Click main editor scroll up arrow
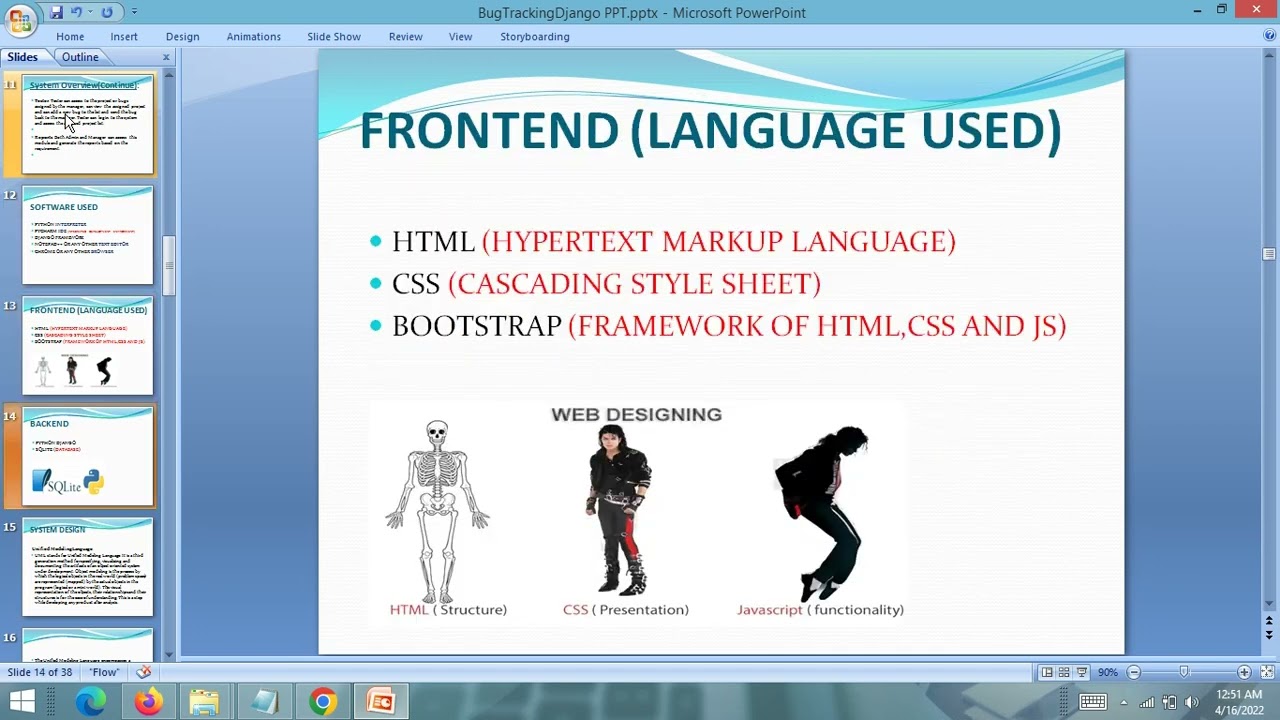This screenshot has width=1280, height=720. click(1269, 58)
